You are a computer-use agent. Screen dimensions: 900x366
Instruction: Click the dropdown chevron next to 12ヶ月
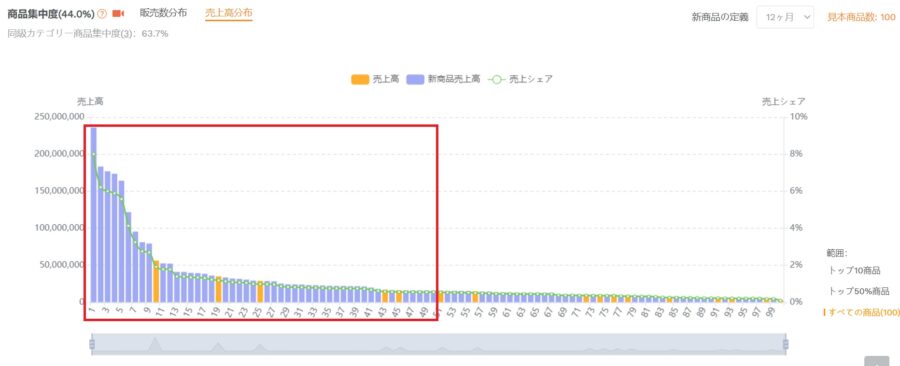tap(807, 17)
